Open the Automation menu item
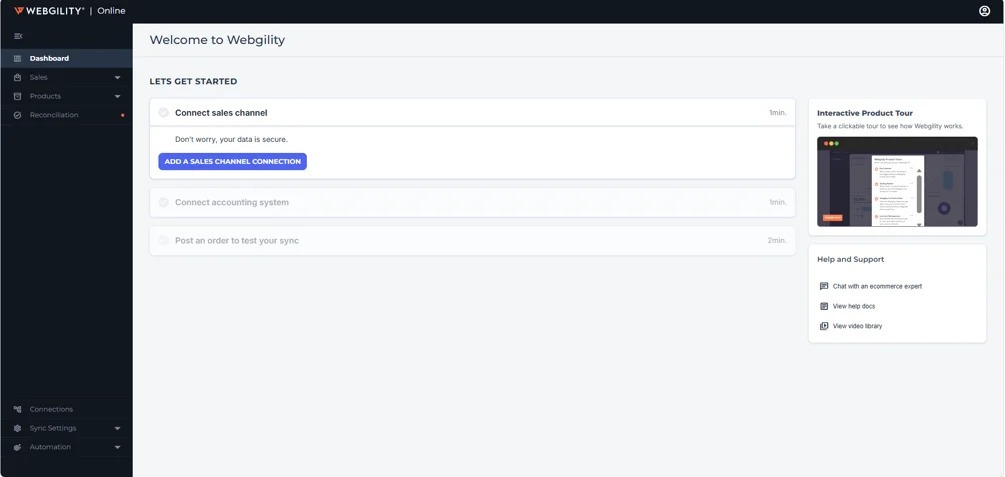This screenshot has width=1005, height=477. [66, 447]
